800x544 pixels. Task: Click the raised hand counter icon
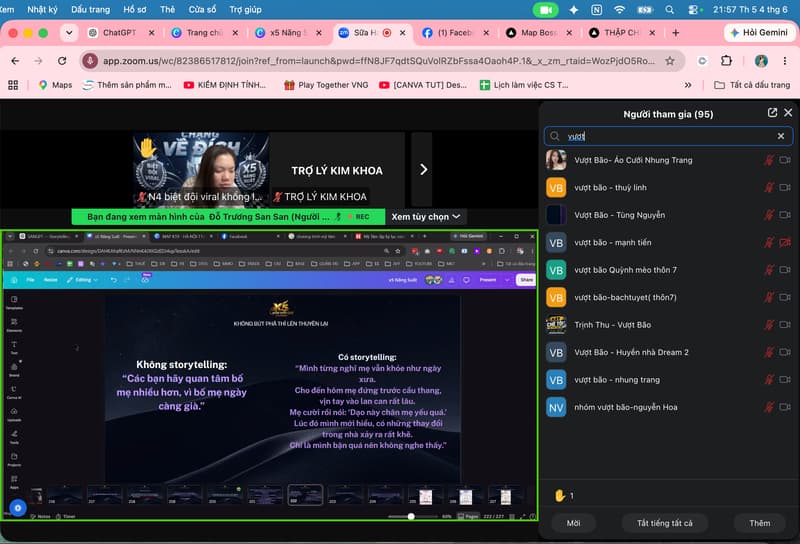click(560, 496)
